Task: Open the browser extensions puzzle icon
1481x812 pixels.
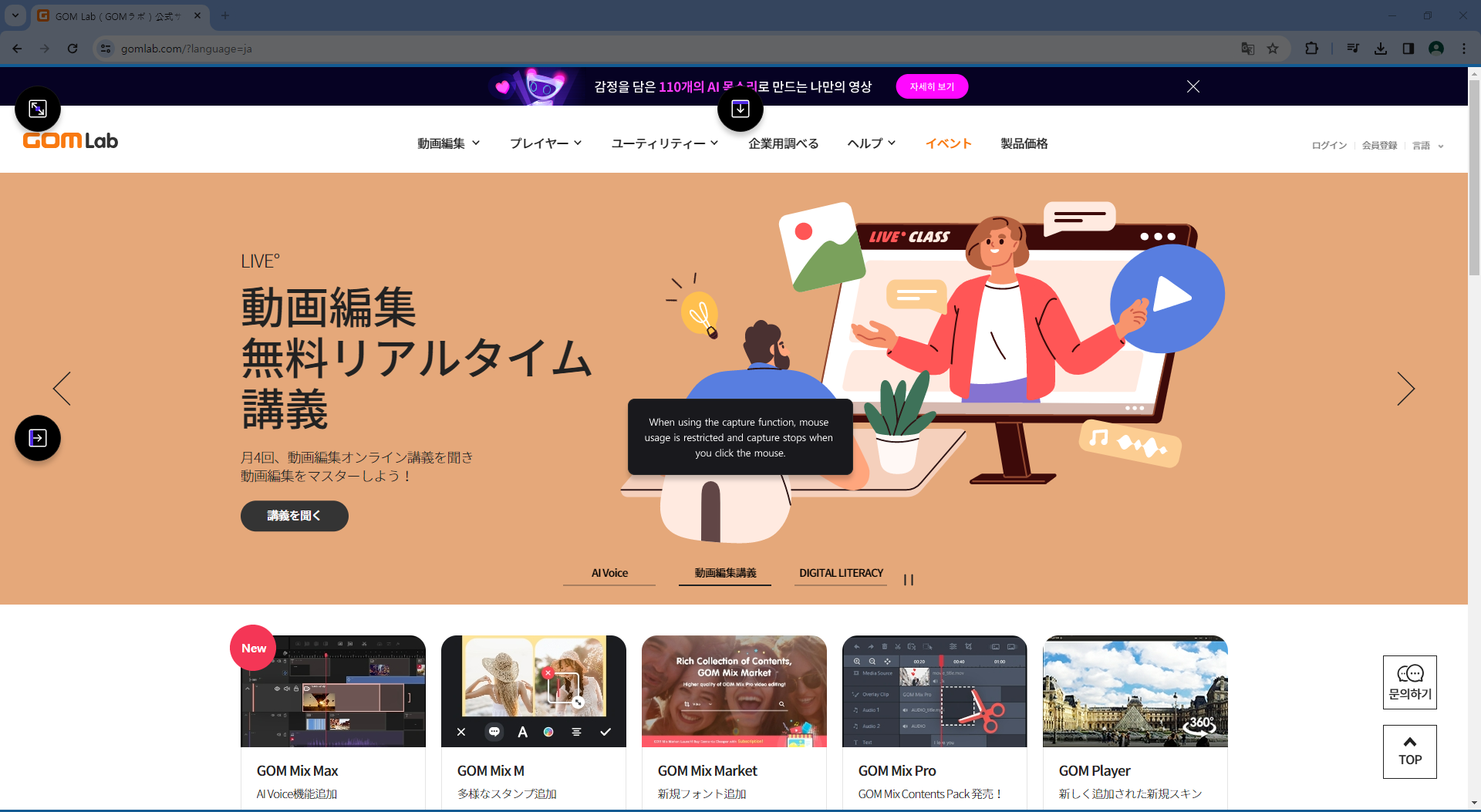Action: (1311, 49)
